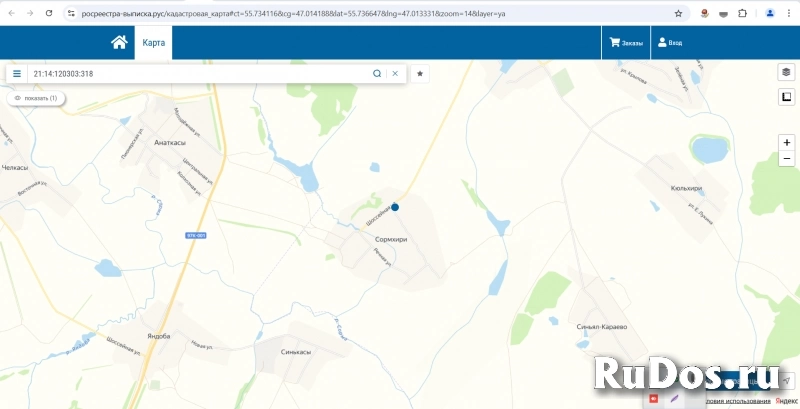Open the Карта tab
The height and width of the screenshot is (409, 800).
(153, 43)
